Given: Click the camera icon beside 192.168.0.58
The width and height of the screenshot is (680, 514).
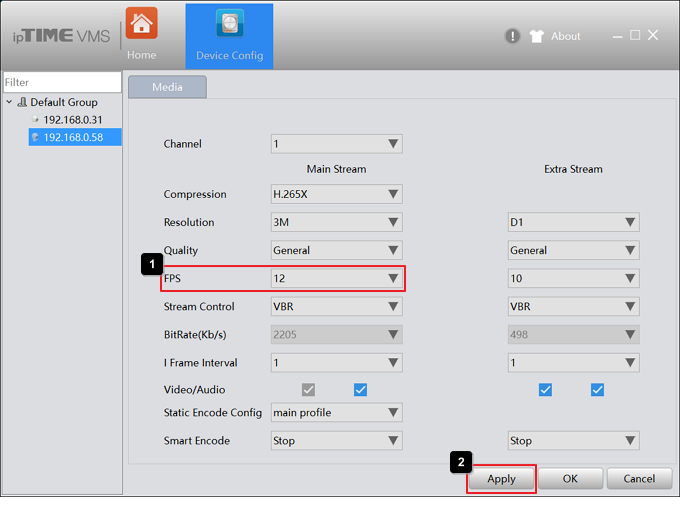Looking at the screenshot, I should [36, 138].
